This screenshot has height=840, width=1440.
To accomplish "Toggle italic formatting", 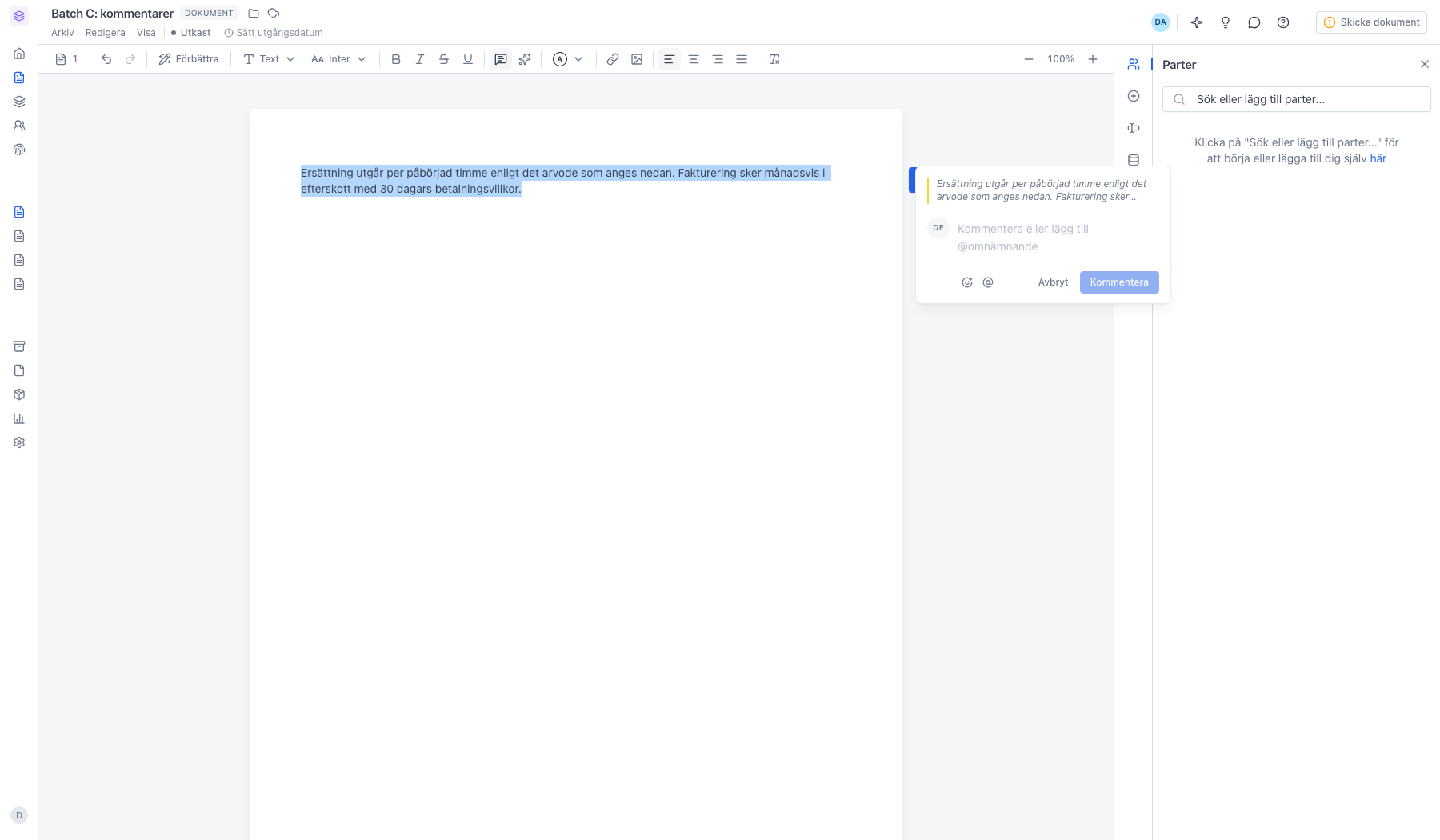I will (x=420, y=59).
